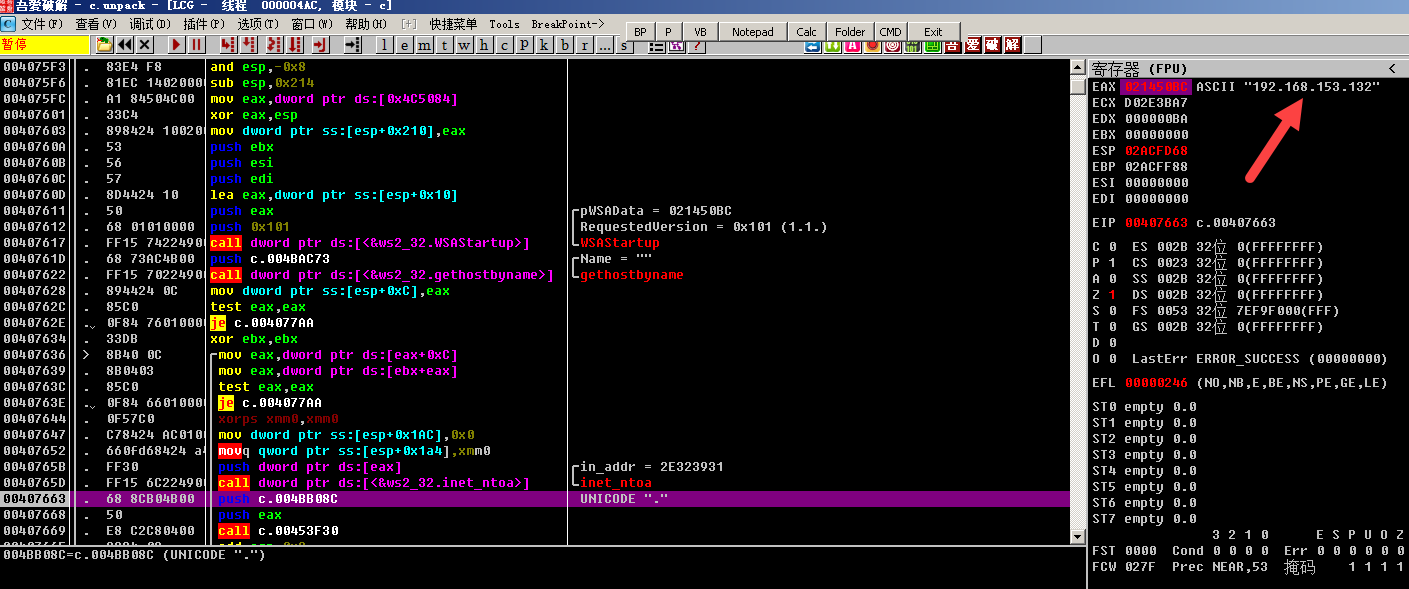Close the debugged program with the X icon
Screen dimensions: 1409x589
145,45
